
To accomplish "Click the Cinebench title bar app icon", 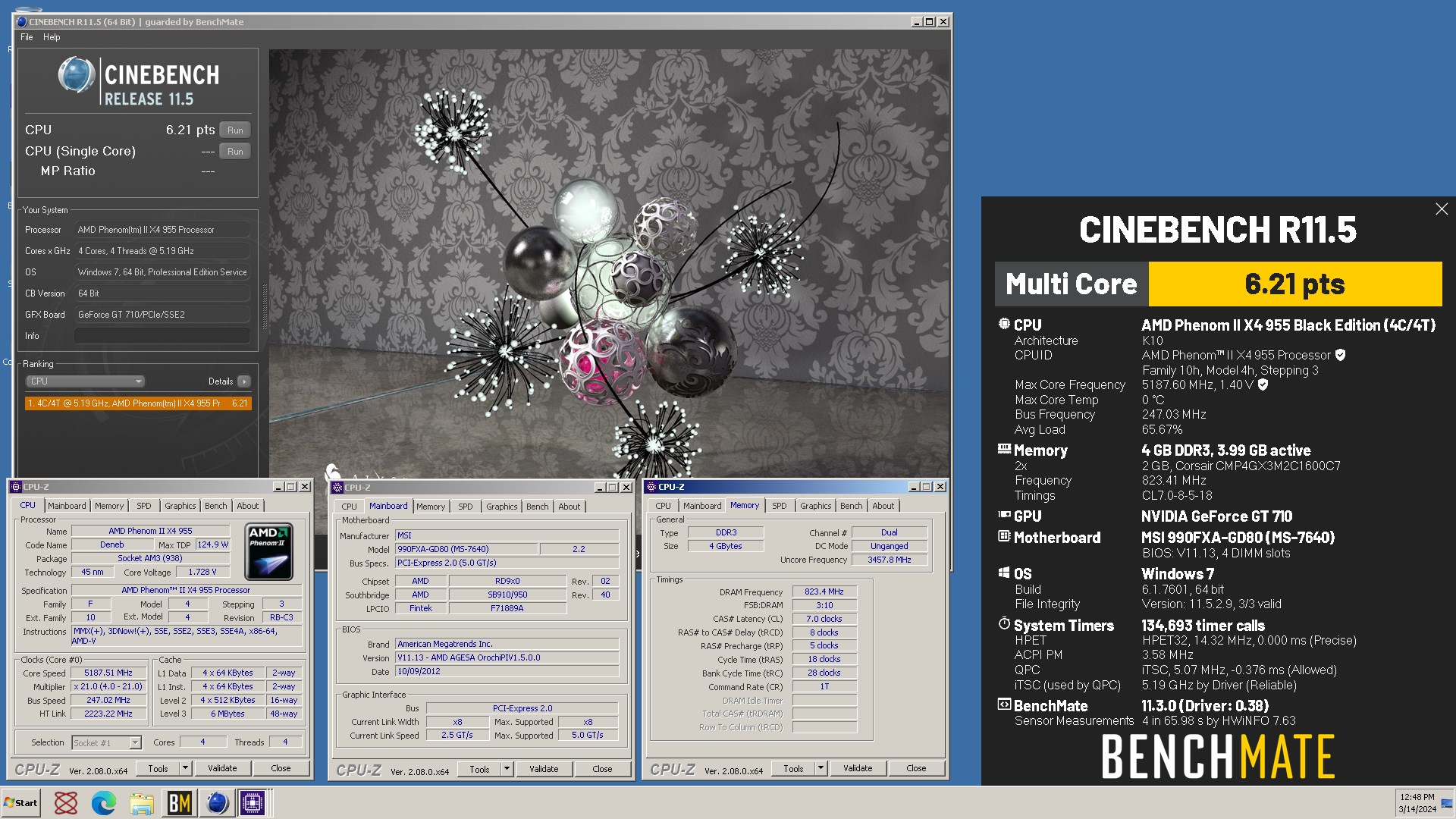I will [21, 22].
